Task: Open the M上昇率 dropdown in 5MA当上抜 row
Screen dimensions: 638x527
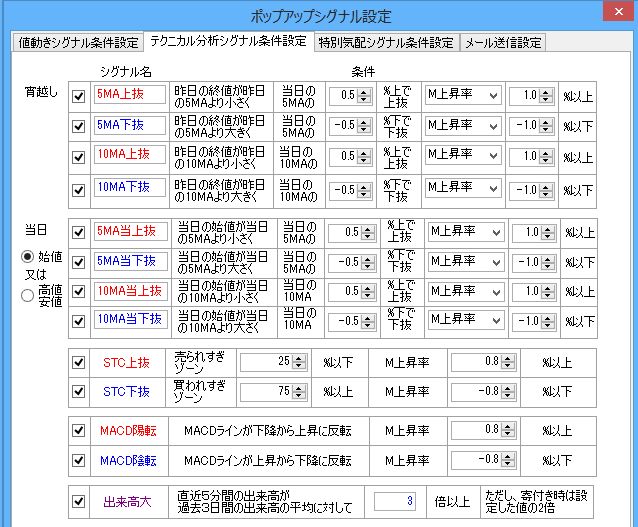Action: [463, 231]
